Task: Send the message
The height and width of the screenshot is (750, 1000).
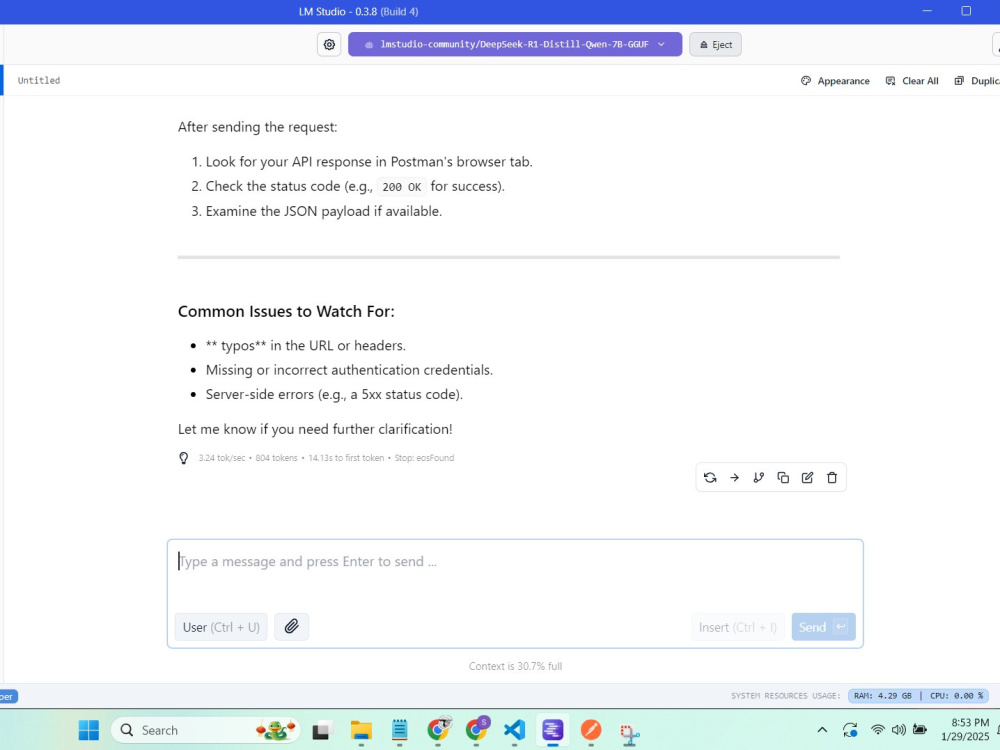Action: (823, 627)
